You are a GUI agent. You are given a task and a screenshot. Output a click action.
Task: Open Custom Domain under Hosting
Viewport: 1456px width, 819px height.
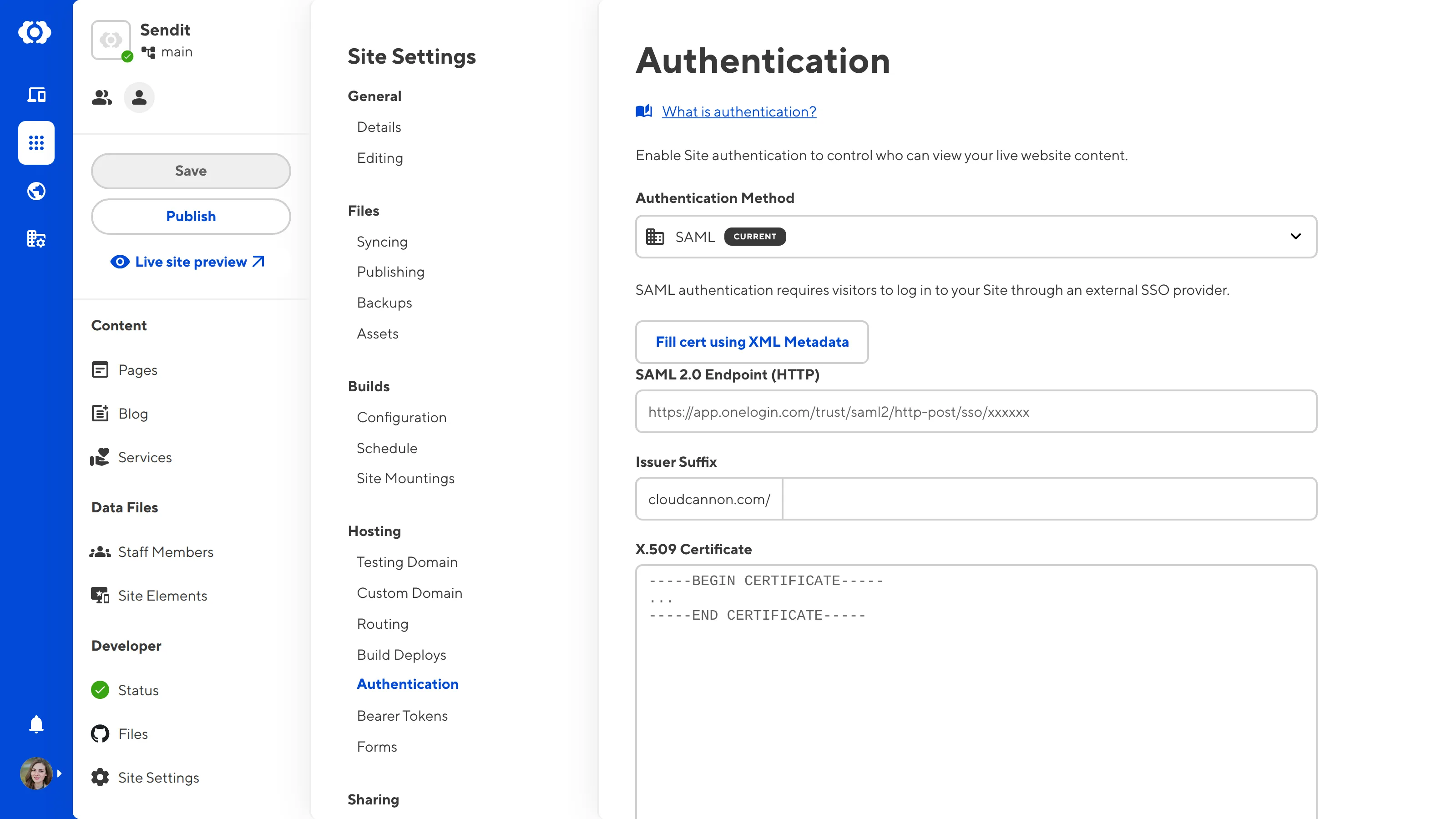tap(409, 593)
